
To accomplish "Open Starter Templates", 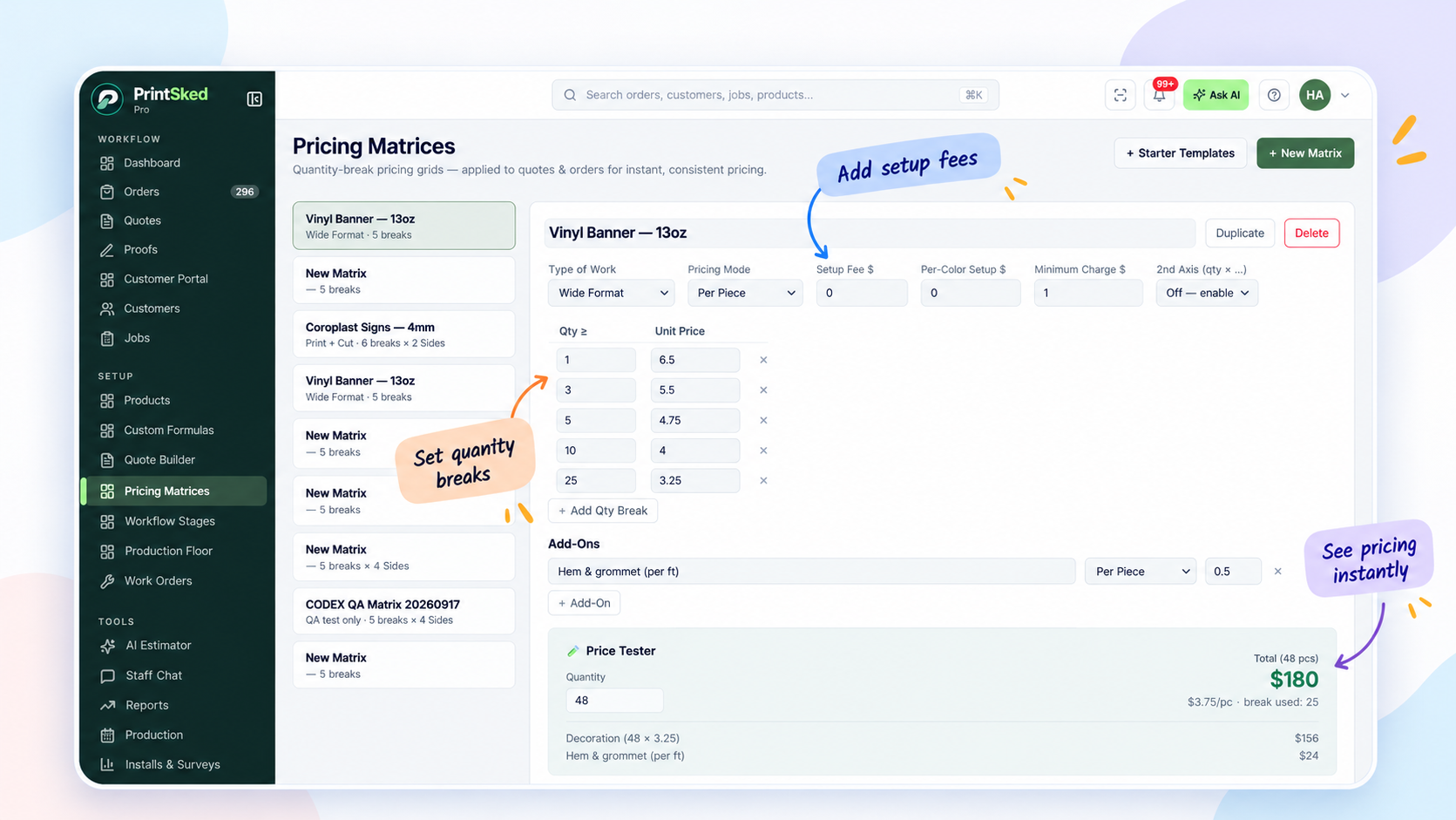I will coord(1181,153).
